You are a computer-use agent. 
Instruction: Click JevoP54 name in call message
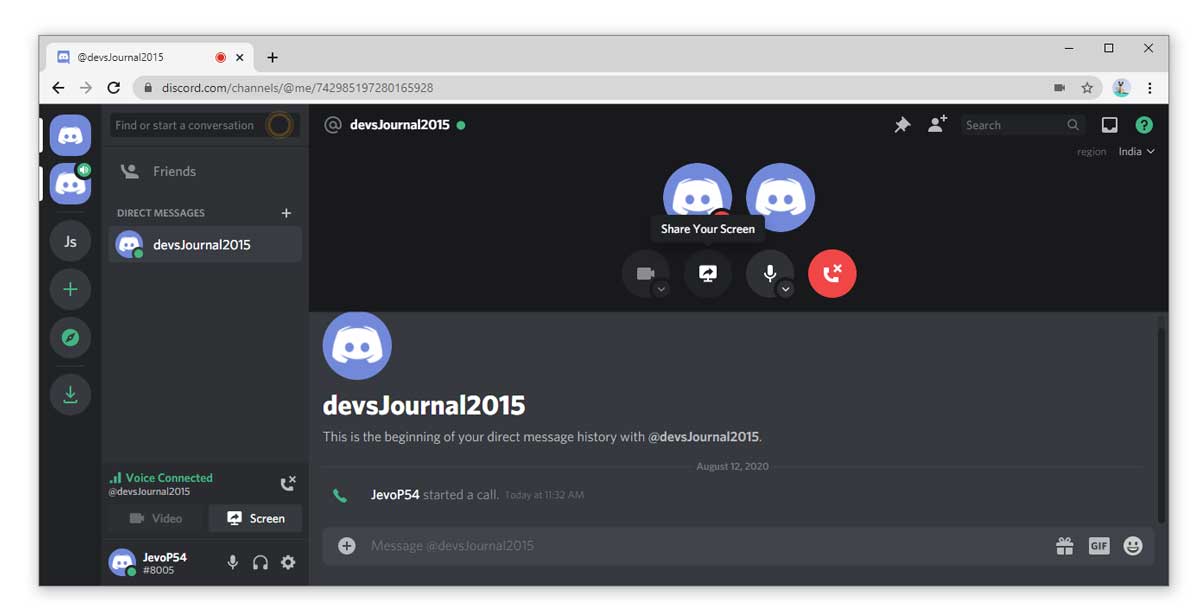pyautogui.click(x=395, y=494)
